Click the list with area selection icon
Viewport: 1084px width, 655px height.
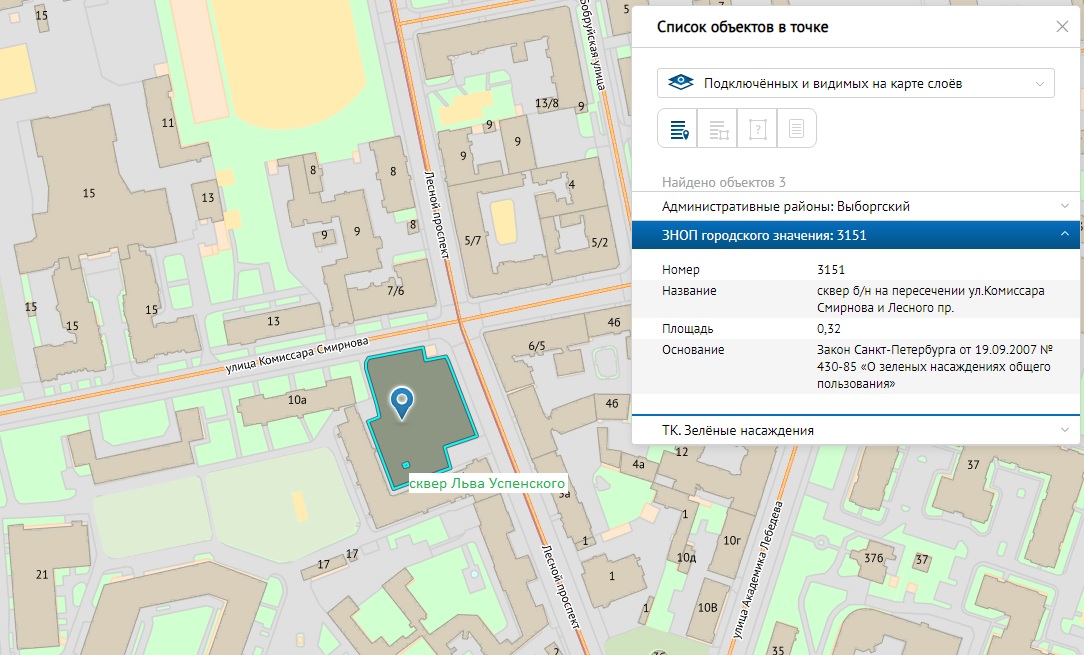point(717,129)
